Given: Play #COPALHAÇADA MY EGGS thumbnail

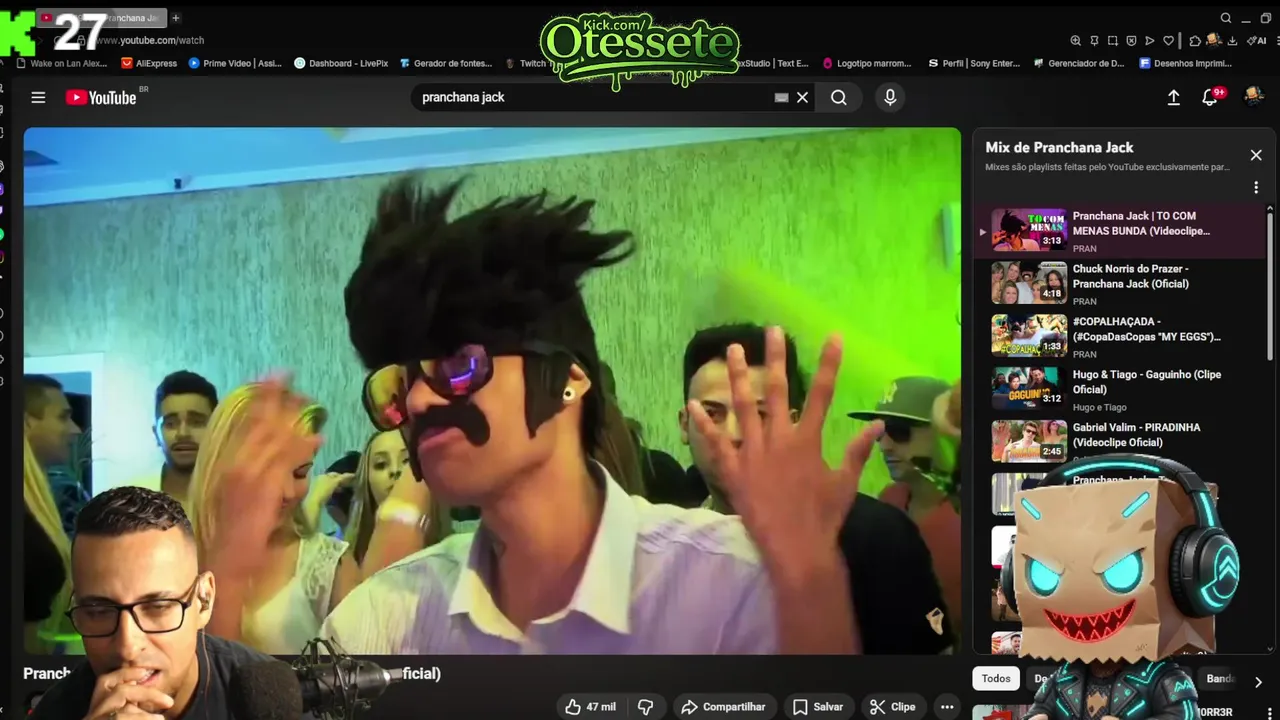Looking at the screenshot, I should pos(1029,335).
